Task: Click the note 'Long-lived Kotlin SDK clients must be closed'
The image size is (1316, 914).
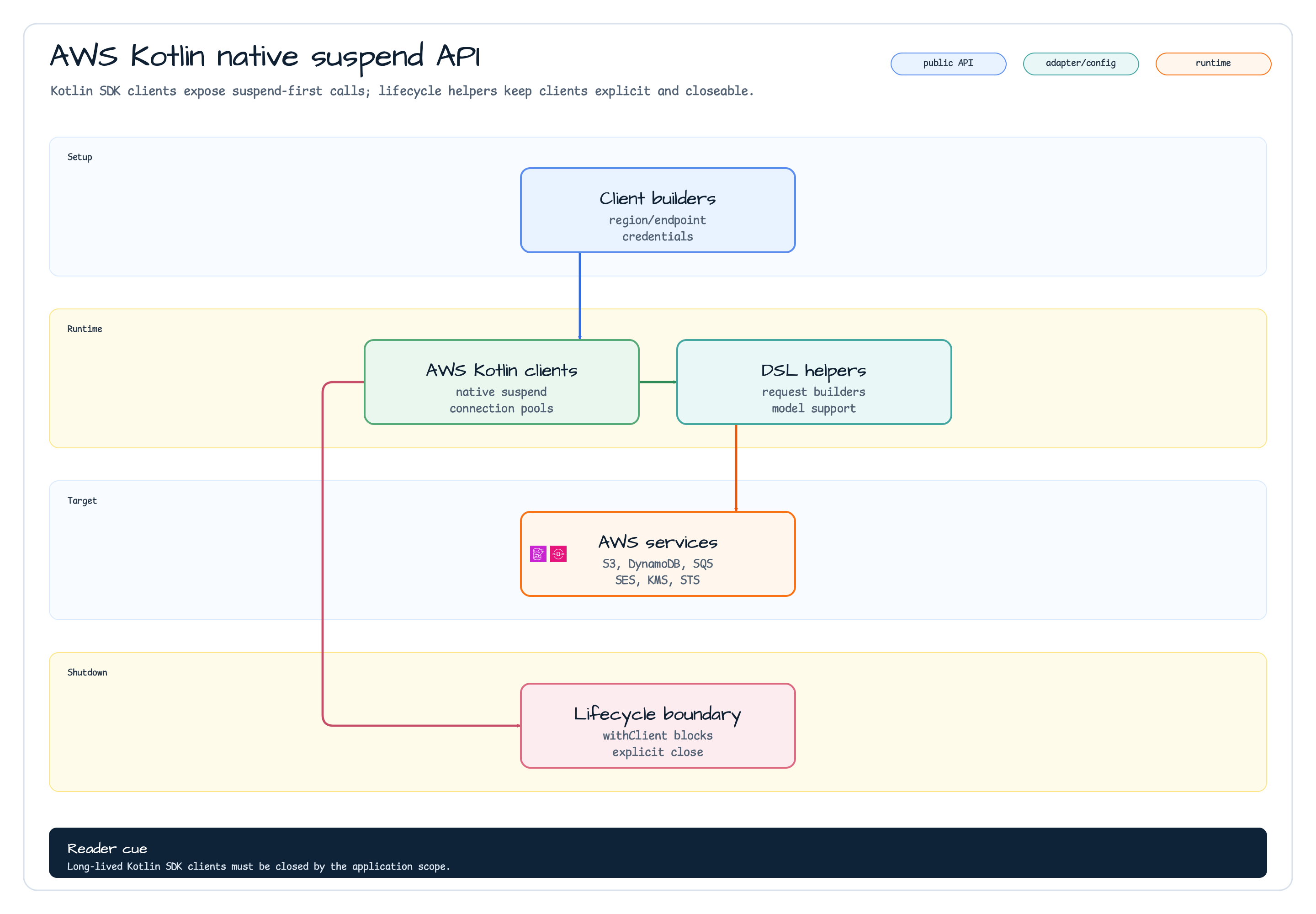Action: pyautogui.click(x=259, y=866)
